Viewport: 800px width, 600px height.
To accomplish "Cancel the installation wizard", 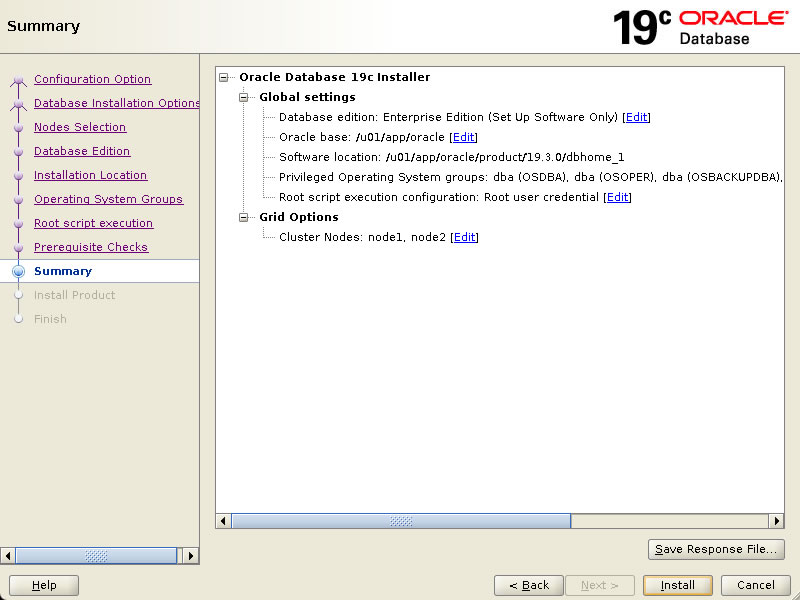I will tap(756, 585).
